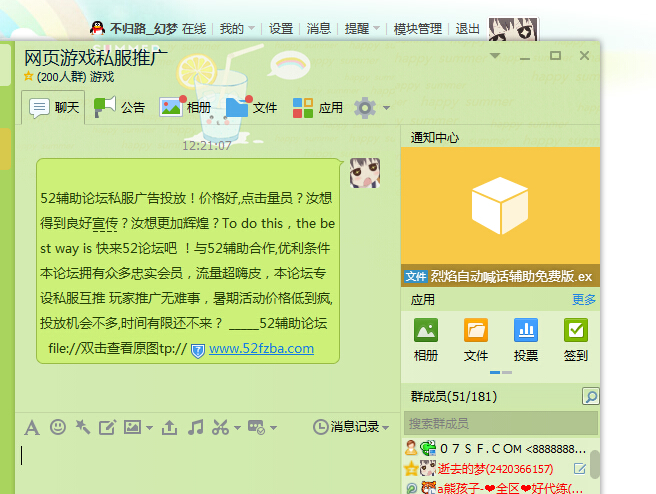The width and height of the screenshot is (656, 494).
Task: Open the 签到 check-in app icon
Action: (576, 340)
